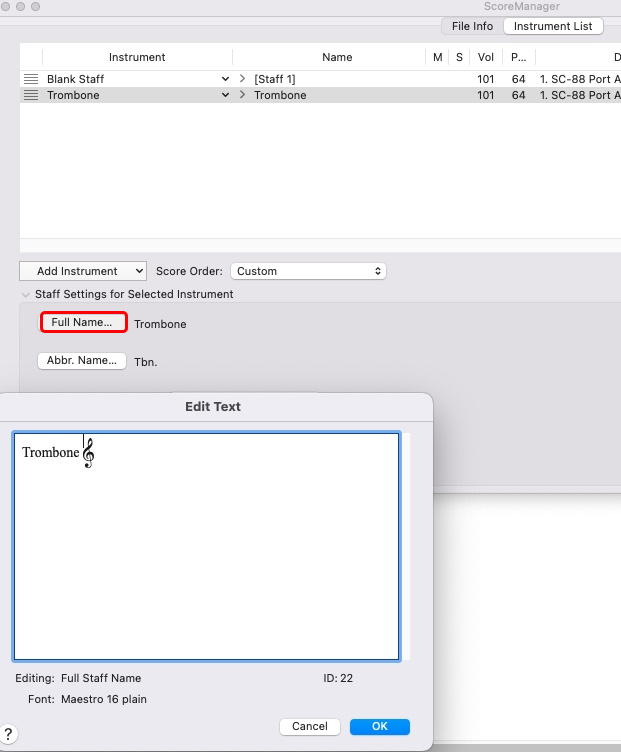The width and height of the screenshot is (621, 752).
Task: Click the help question mark button
Action: (x=8, y=735)
